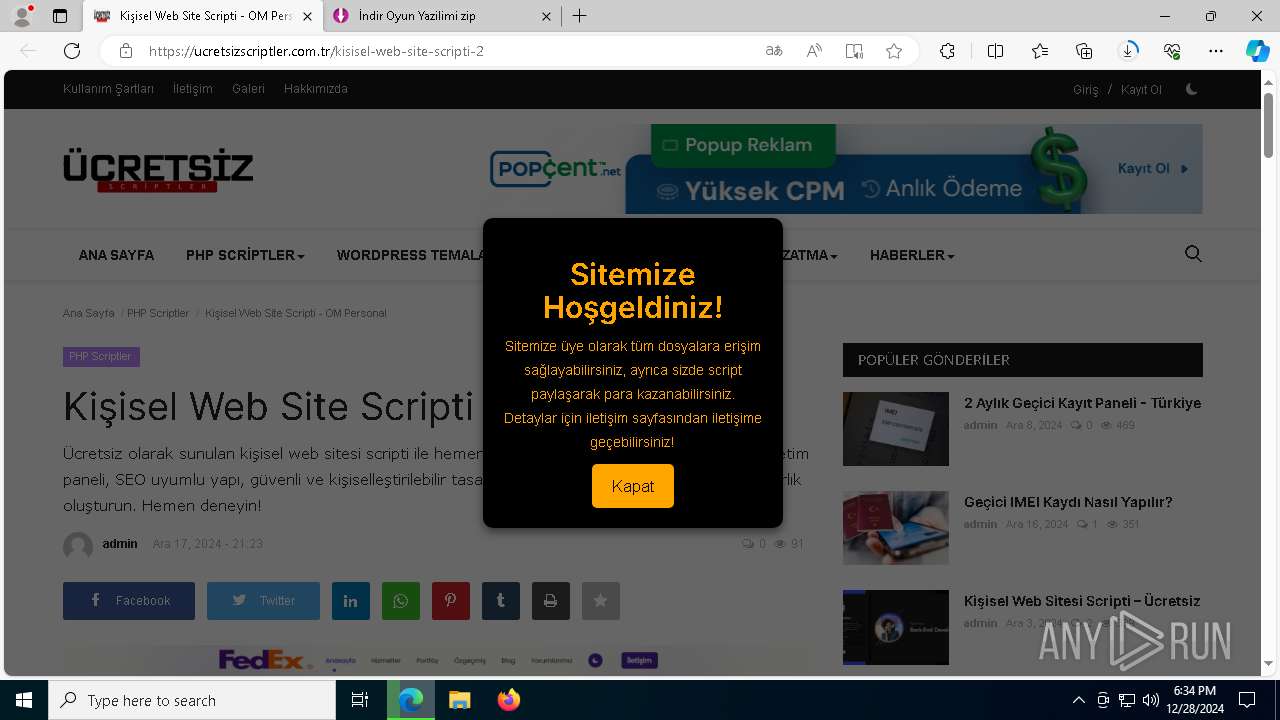This screenshot has width=1280, height=720.
Task: Open Windows Start menu
Action: [24, 700]
